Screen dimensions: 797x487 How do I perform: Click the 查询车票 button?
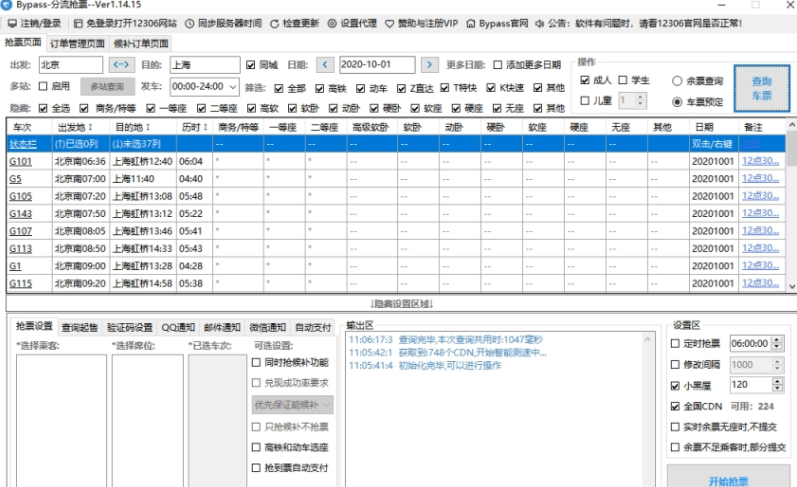pos(761,88)
